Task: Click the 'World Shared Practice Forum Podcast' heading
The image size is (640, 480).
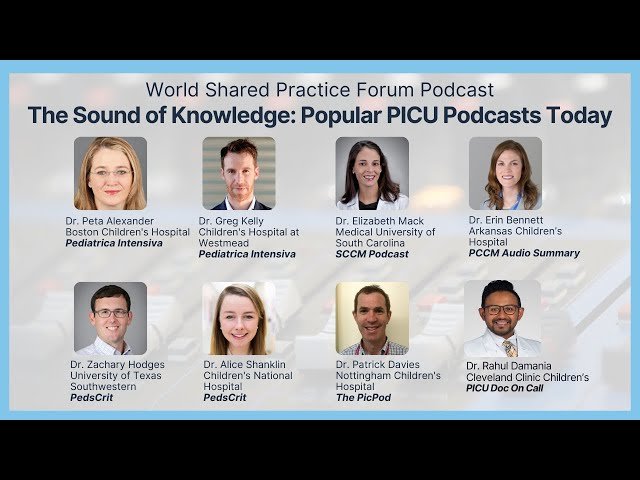Action: [x=320, y=90]
